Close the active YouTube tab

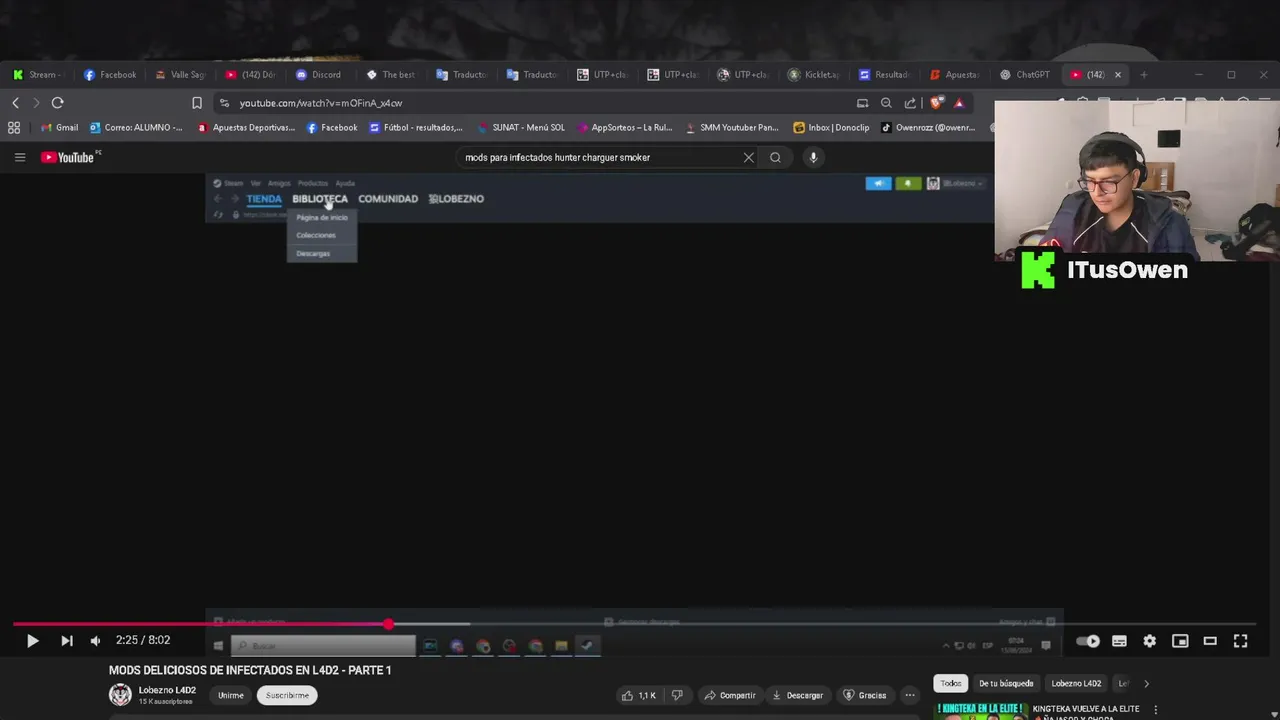pos(1118,75)
